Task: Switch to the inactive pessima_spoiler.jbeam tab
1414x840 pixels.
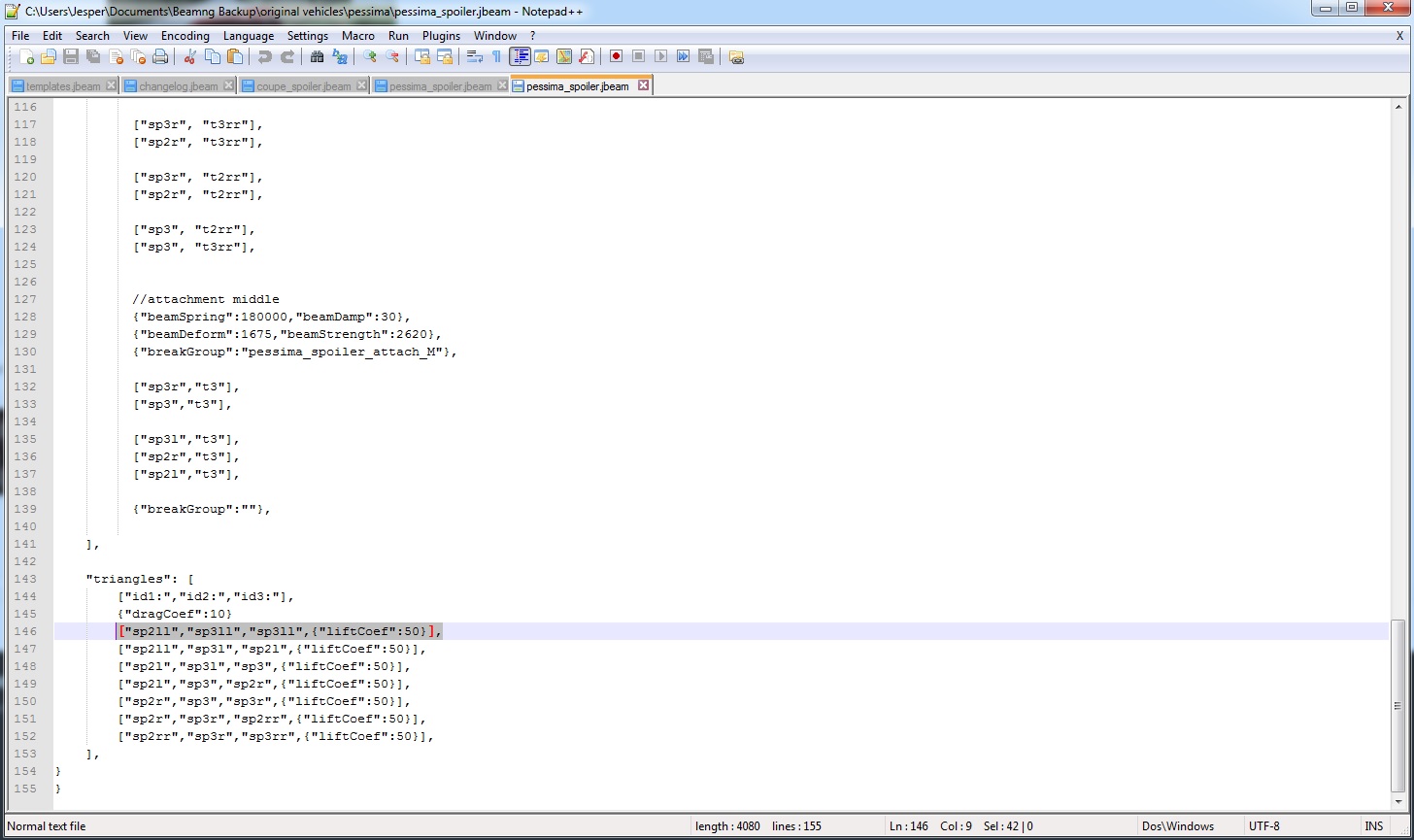Action: tap(441, 86)
